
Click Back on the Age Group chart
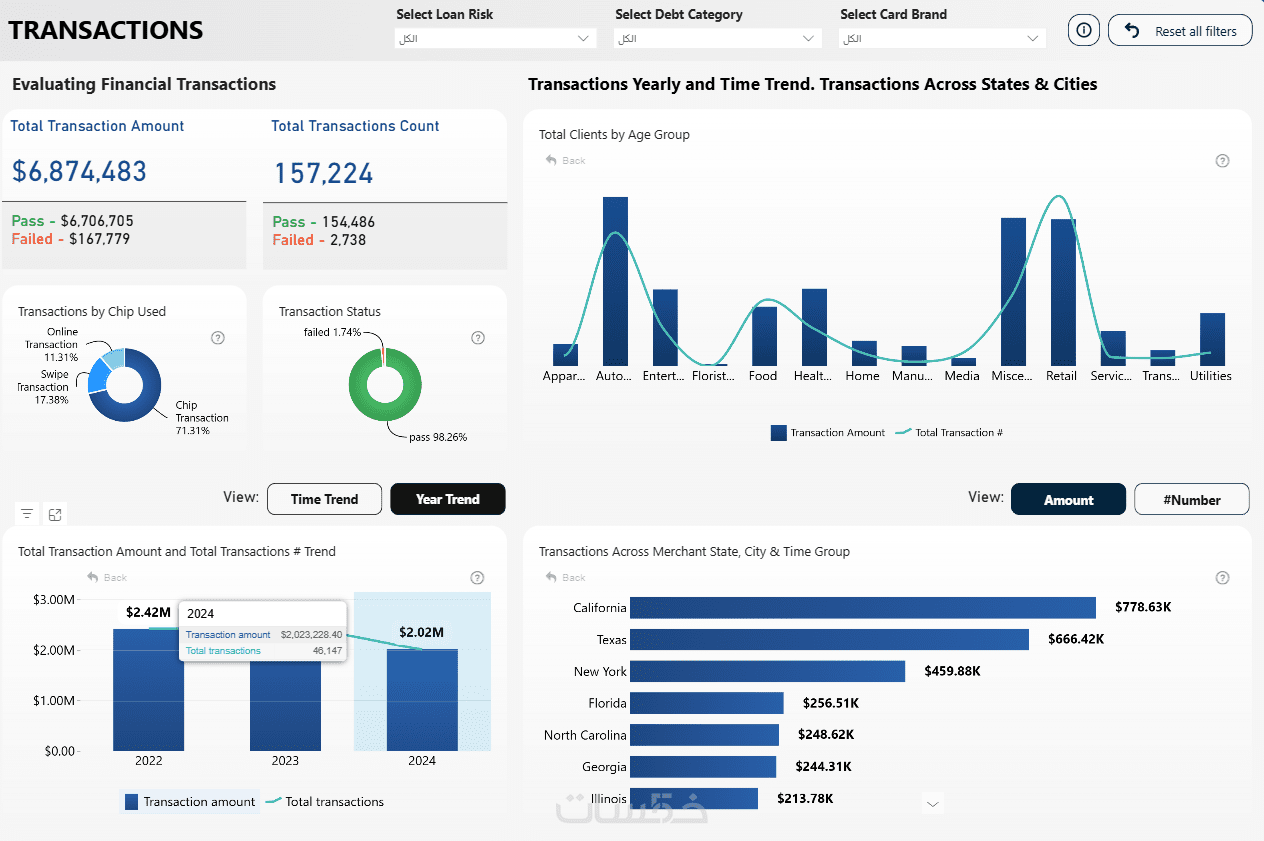(x=566, y=161)
